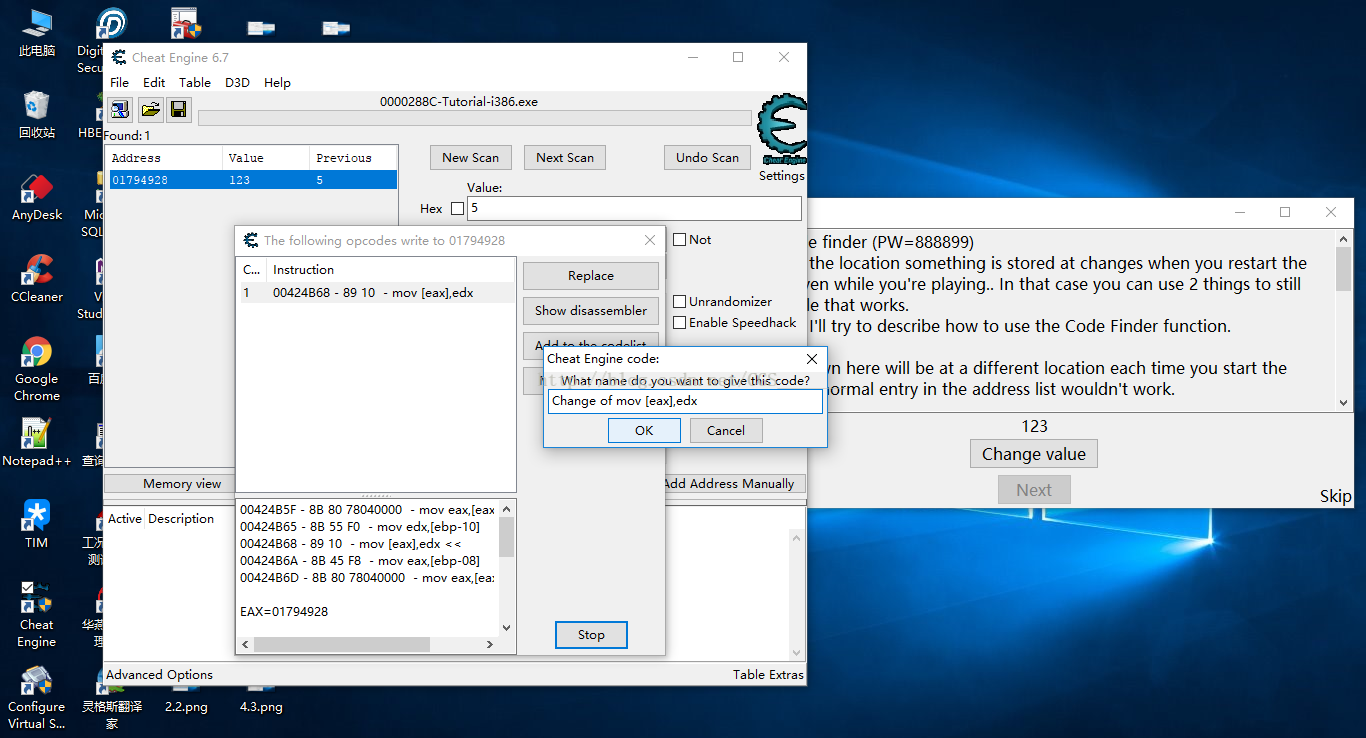This screenshot has width=1366, height=738.
Task: Open the Table menu
Action: (195, 83)
